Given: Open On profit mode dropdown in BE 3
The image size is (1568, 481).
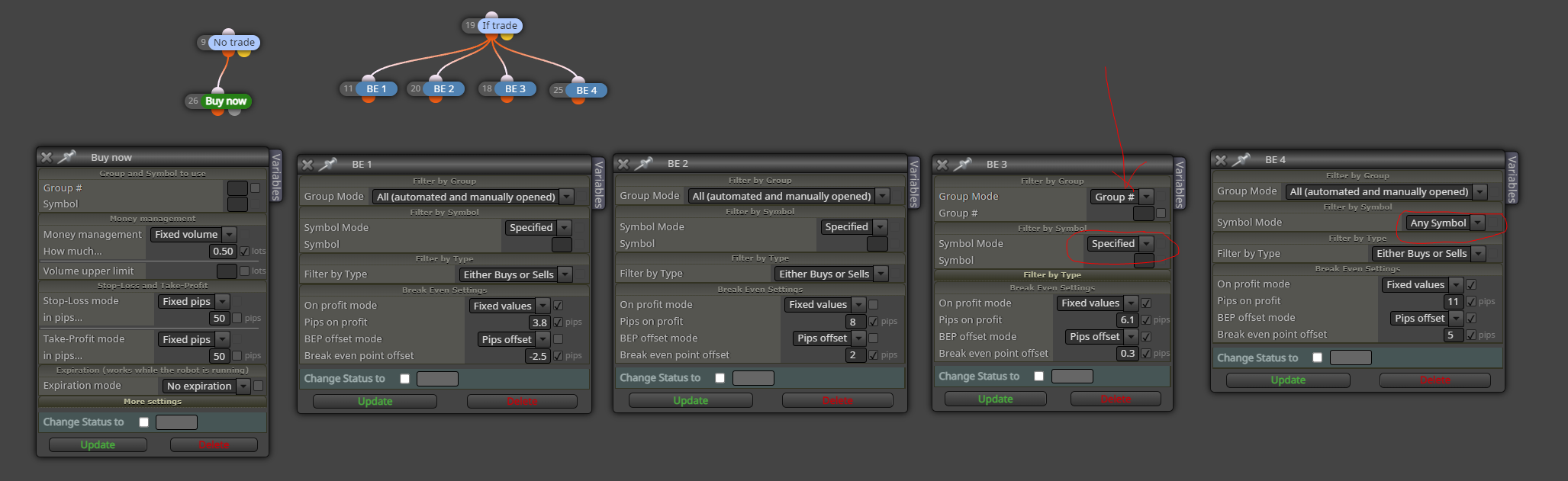Looking at the screenshot, I should pos(1098,303).
